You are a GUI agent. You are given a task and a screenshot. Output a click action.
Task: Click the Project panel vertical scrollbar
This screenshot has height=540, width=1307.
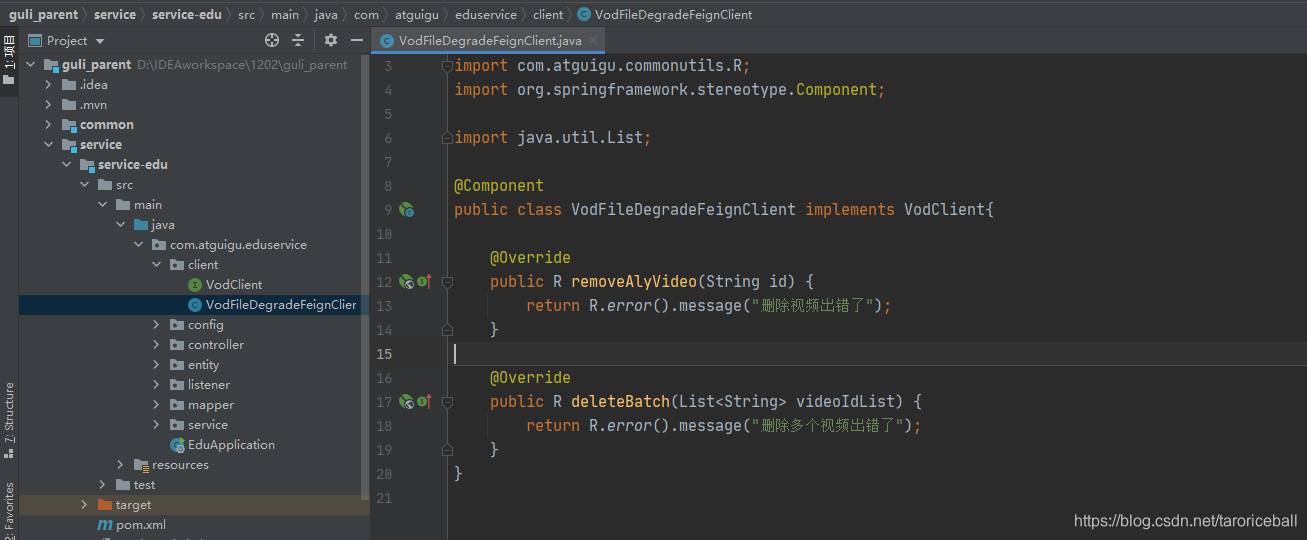[x=365, y=275]
